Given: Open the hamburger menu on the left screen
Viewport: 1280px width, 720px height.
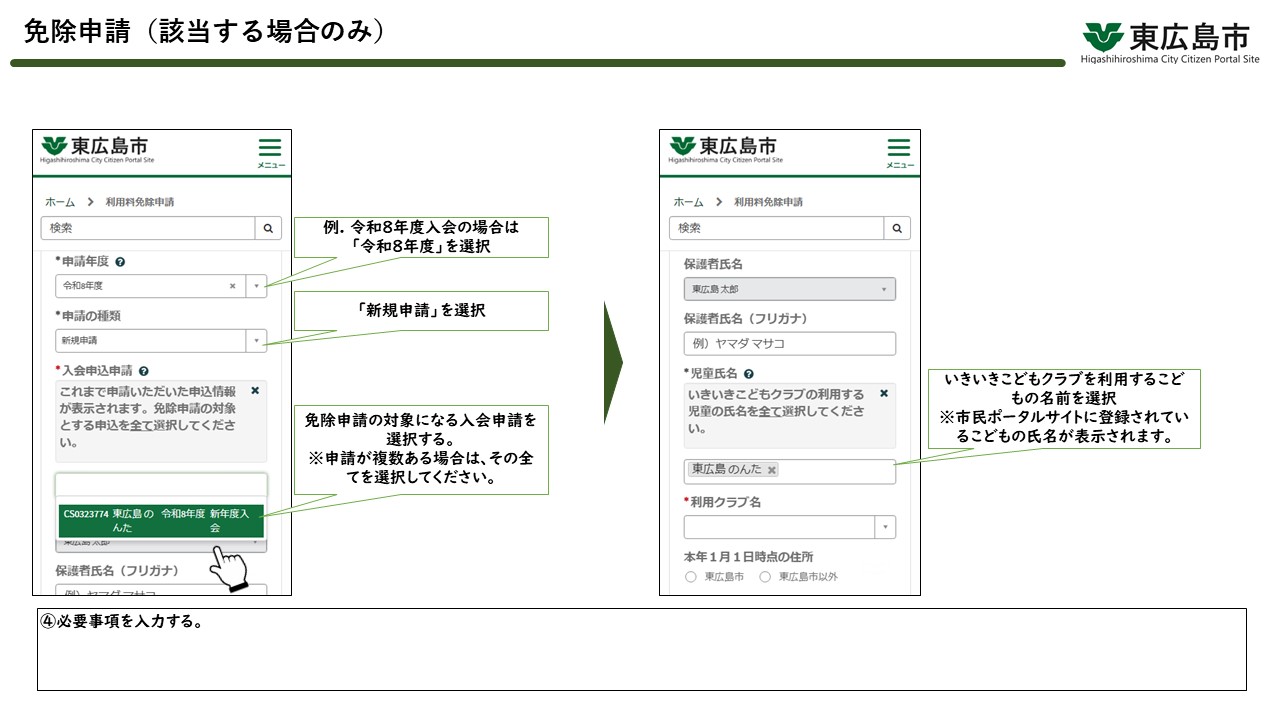Looking at the screenshot, I should point(270,147).
